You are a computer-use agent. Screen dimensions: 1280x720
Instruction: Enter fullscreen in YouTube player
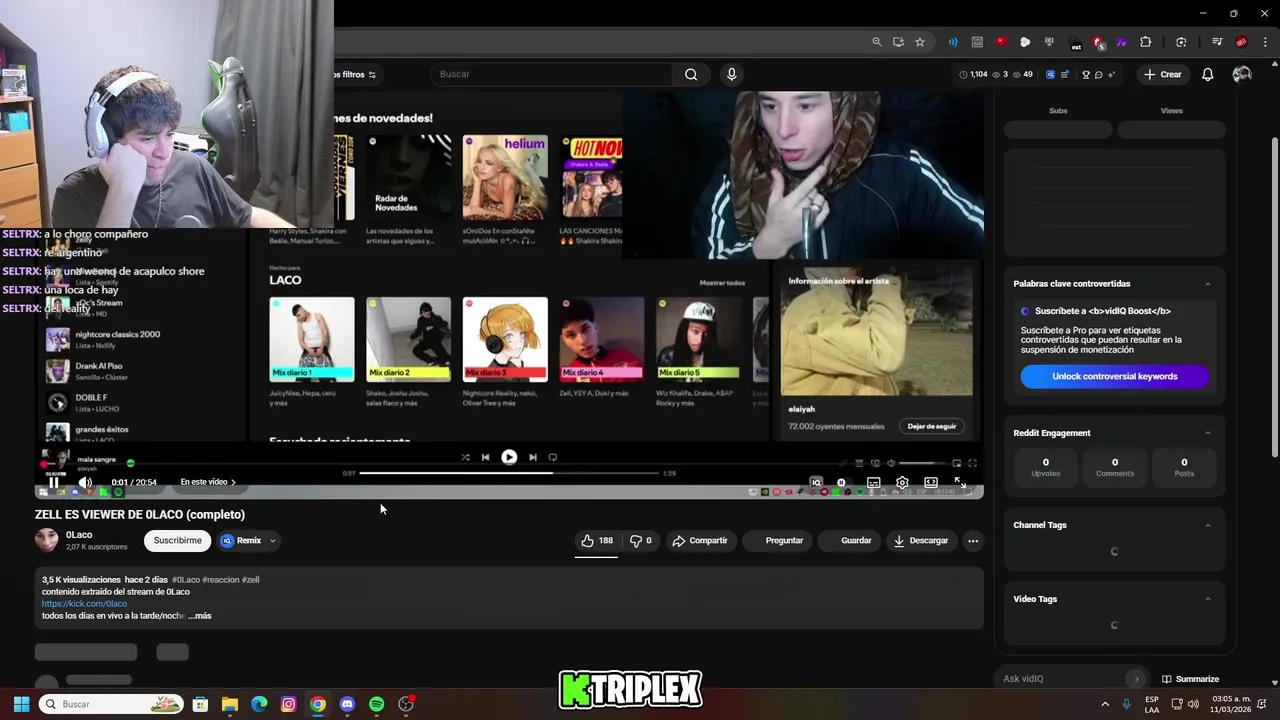960,482
